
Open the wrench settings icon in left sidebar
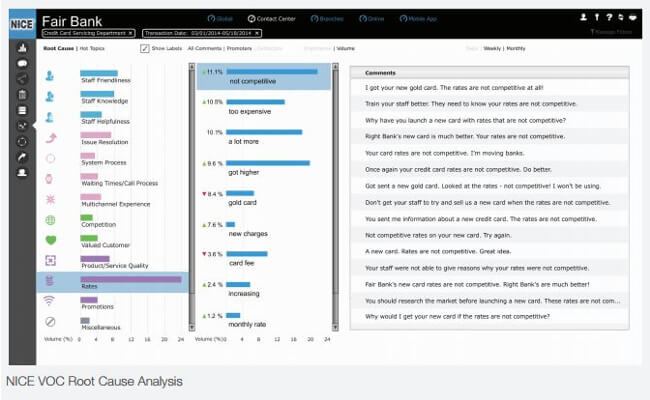click(22, 157)
